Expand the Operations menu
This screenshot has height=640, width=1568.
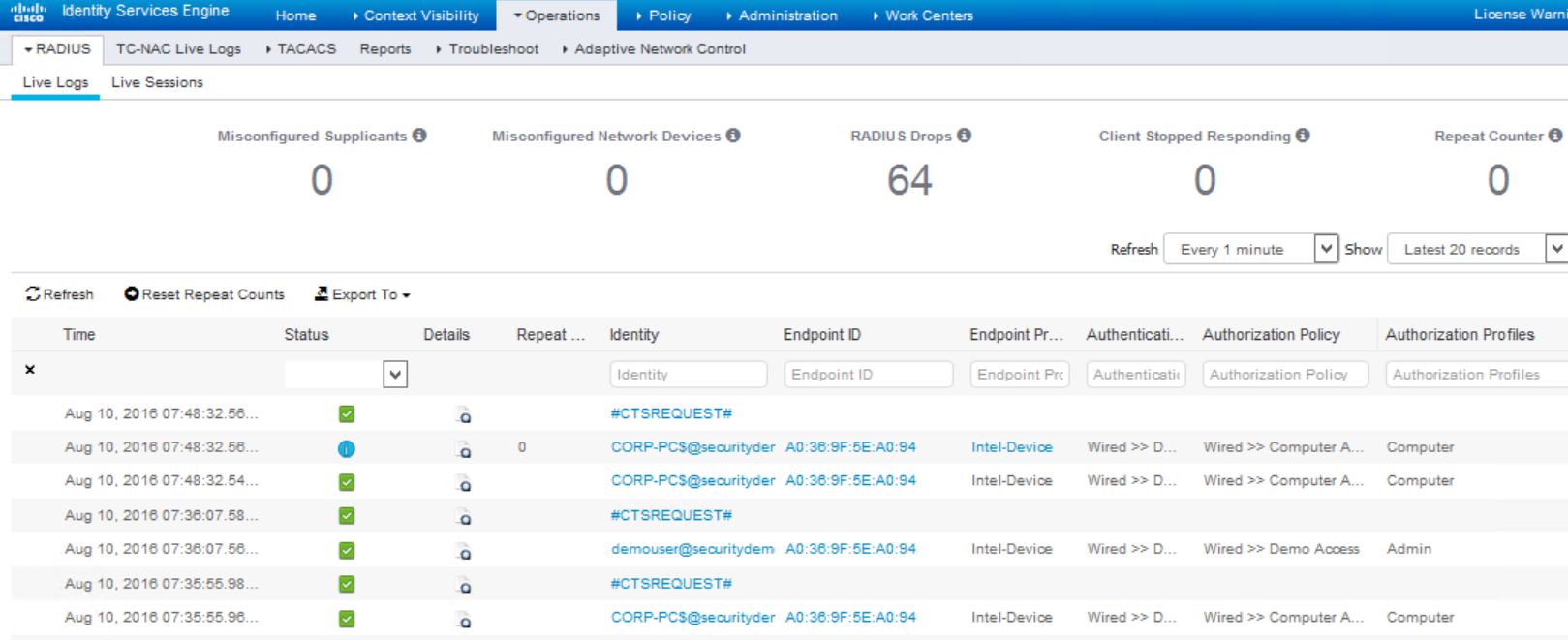(557, 15)
